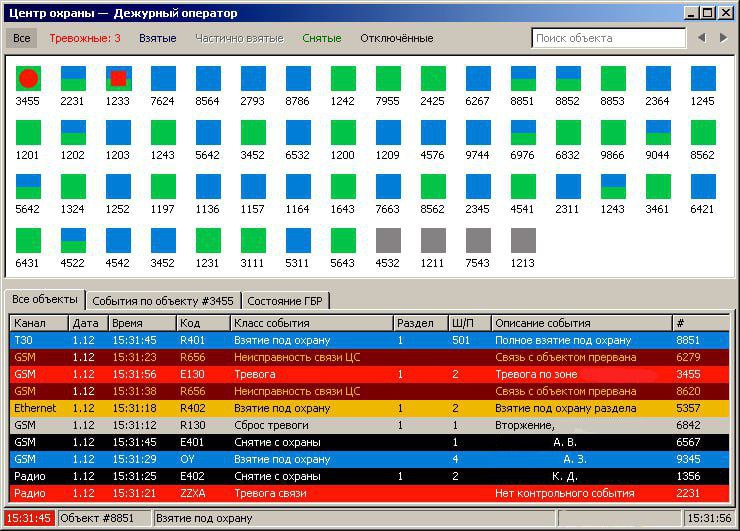Toggle the 'Взятые' filter
The image size is (740, 531).
[x=157, y=38]
